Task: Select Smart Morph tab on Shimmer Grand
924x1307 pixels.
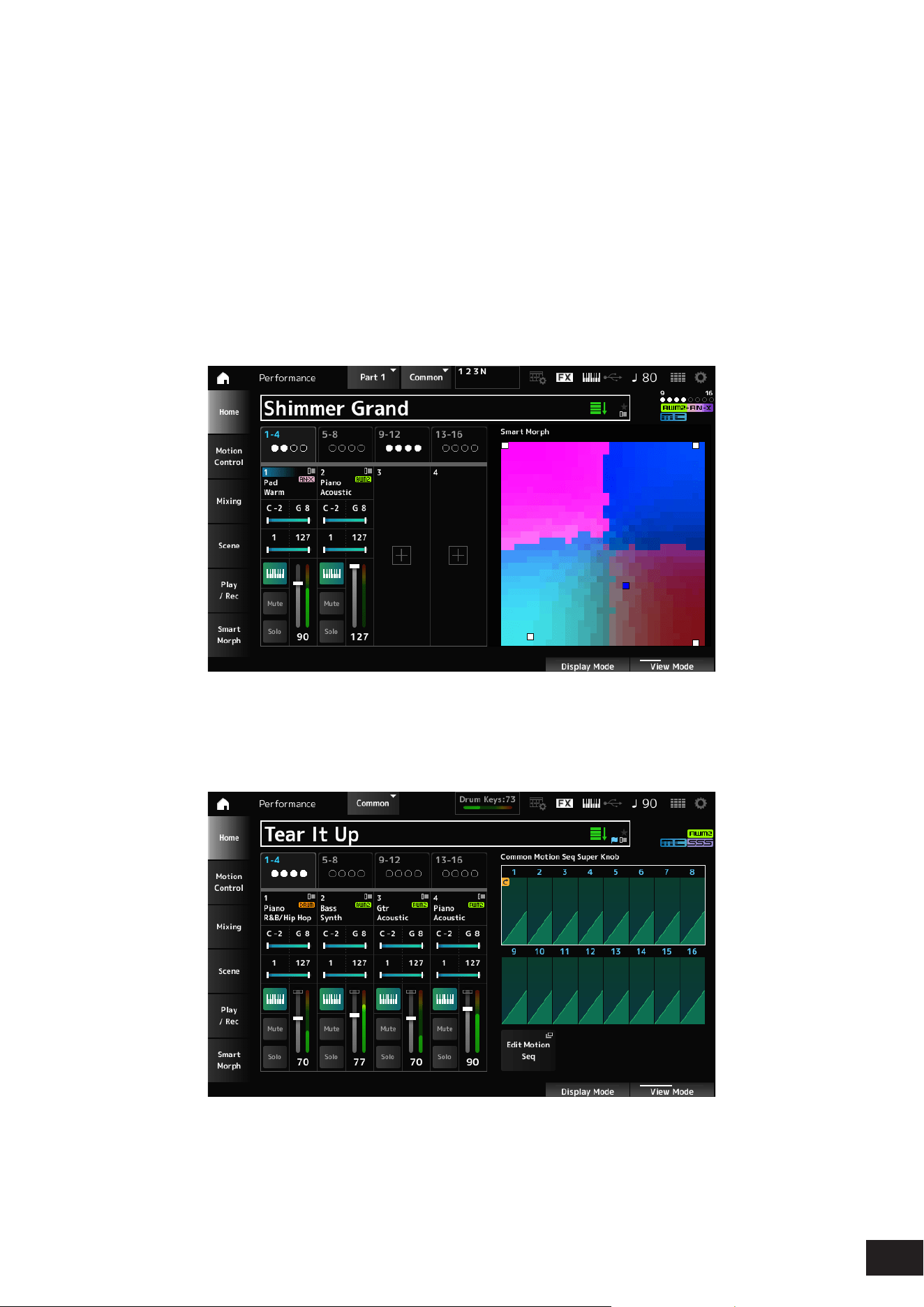Action: 229,635
